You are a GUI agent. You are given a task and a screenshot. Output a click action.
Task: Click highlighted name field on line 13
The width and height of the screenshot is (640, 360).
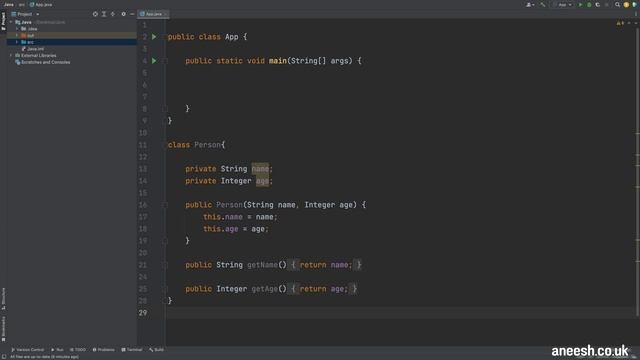pos(260,169)
